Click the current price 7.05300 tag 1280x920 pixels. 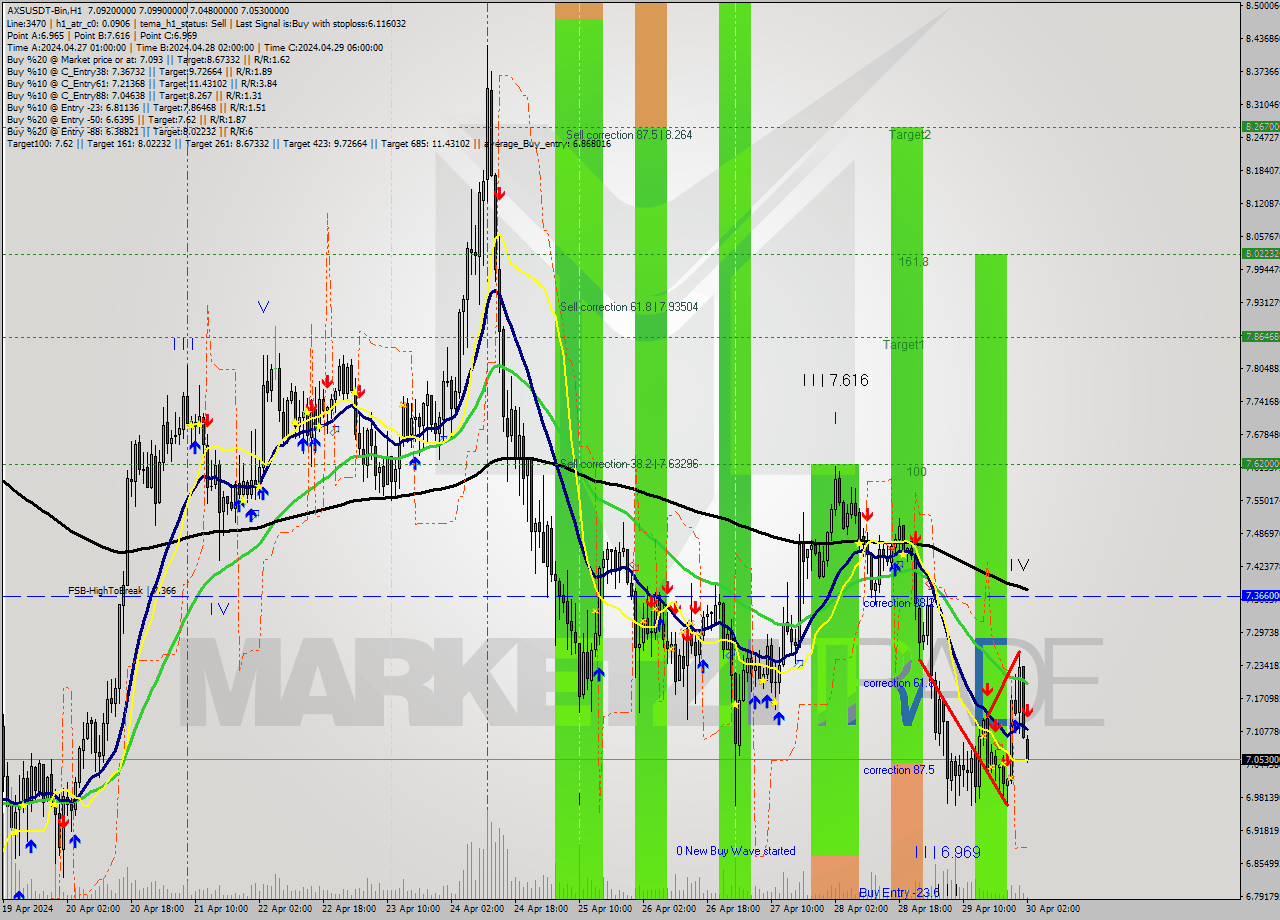click(x=1260, y=760)
